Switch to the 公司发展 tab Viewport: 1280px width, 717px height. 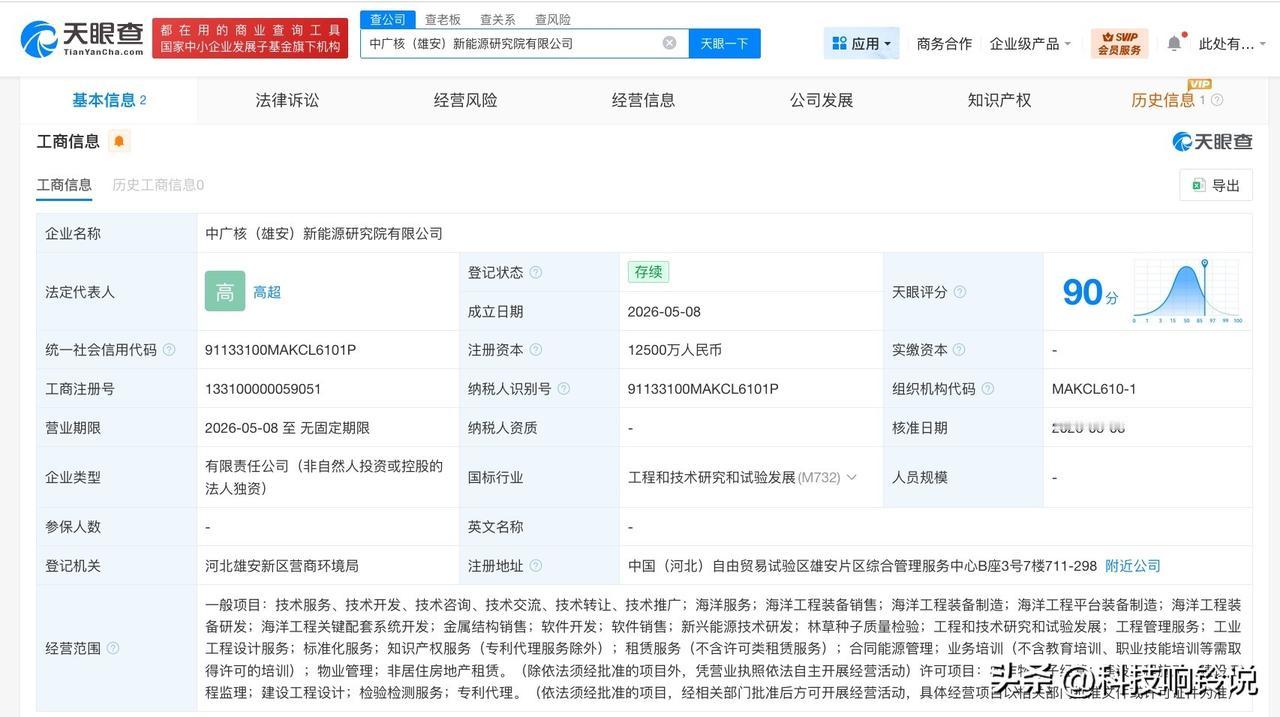821,100
